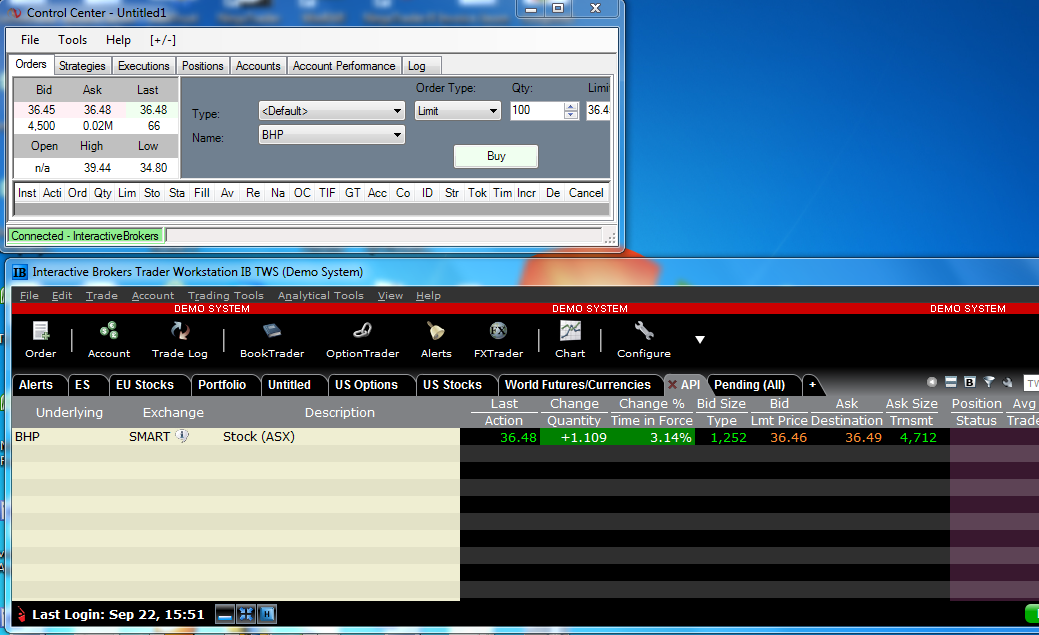Switch to the Strategies tab
The height and width of the screenshot is (635, 1039).
pos(82,66)
